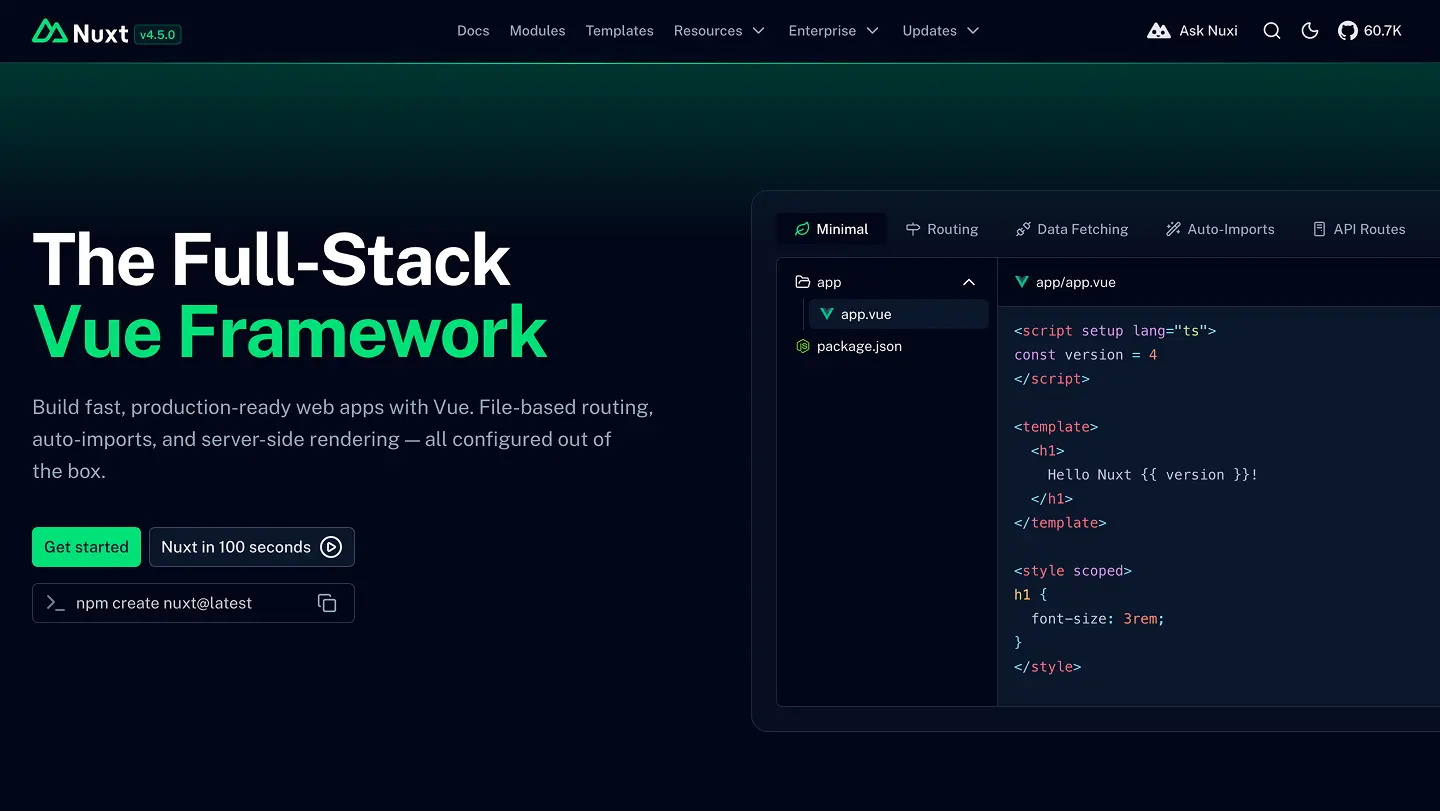Expand the Resources dropdown menu

tap(720, 31)
